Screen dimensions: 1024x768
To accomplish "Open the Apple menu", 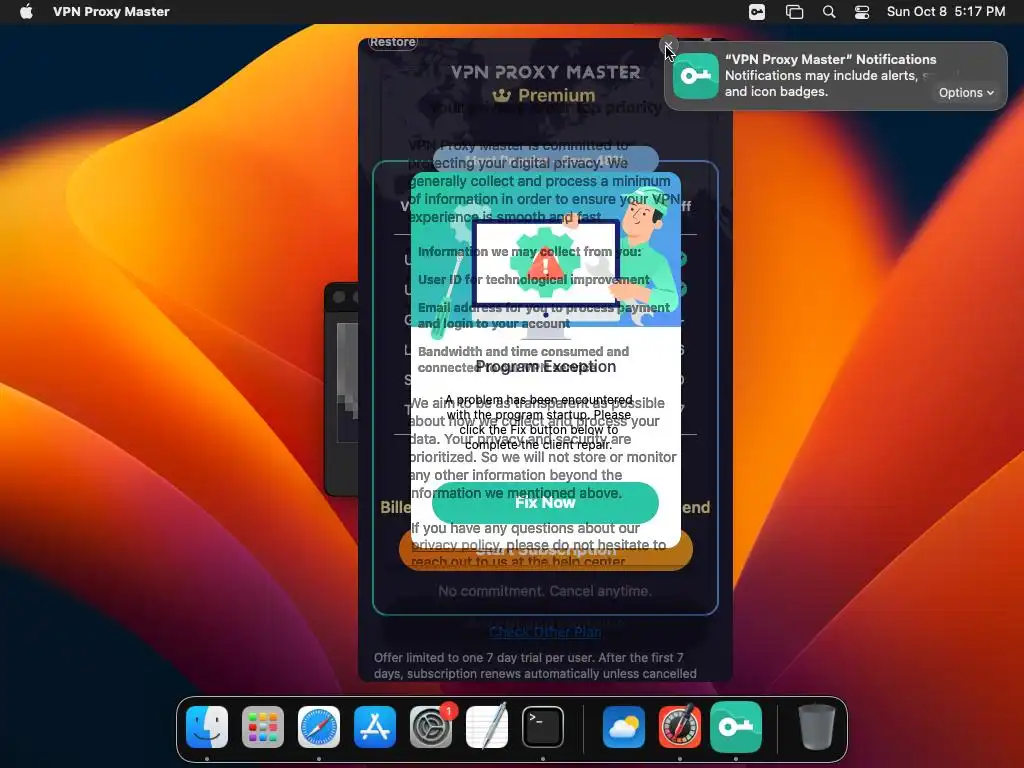I will point(26,12).
